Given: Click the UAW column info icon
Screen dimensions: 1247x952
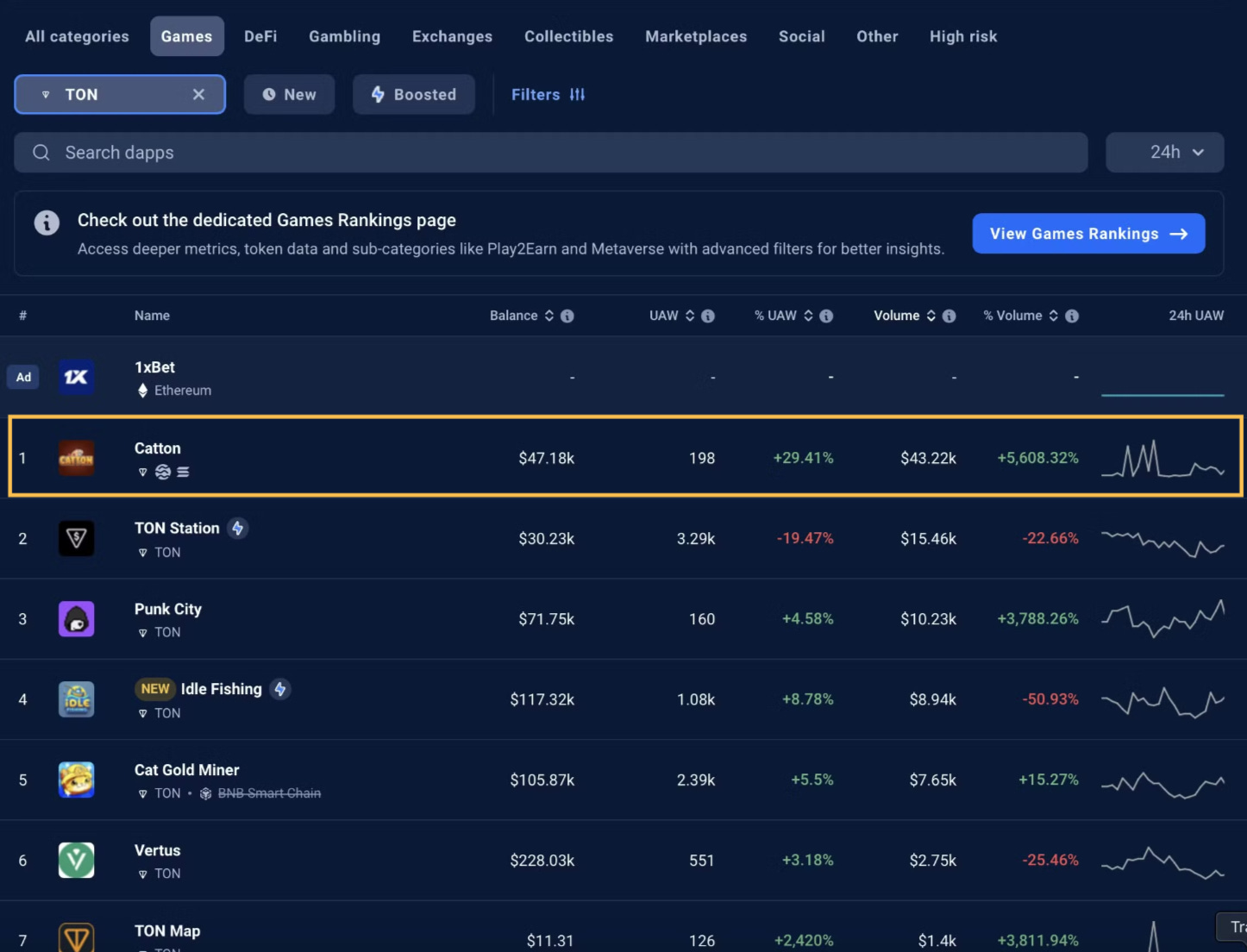Looking at the screenshot, I should pos(708,316).
